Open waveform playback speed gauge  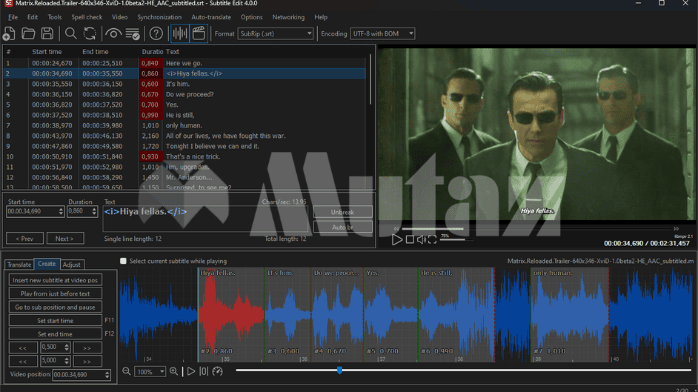click(217, 371)
